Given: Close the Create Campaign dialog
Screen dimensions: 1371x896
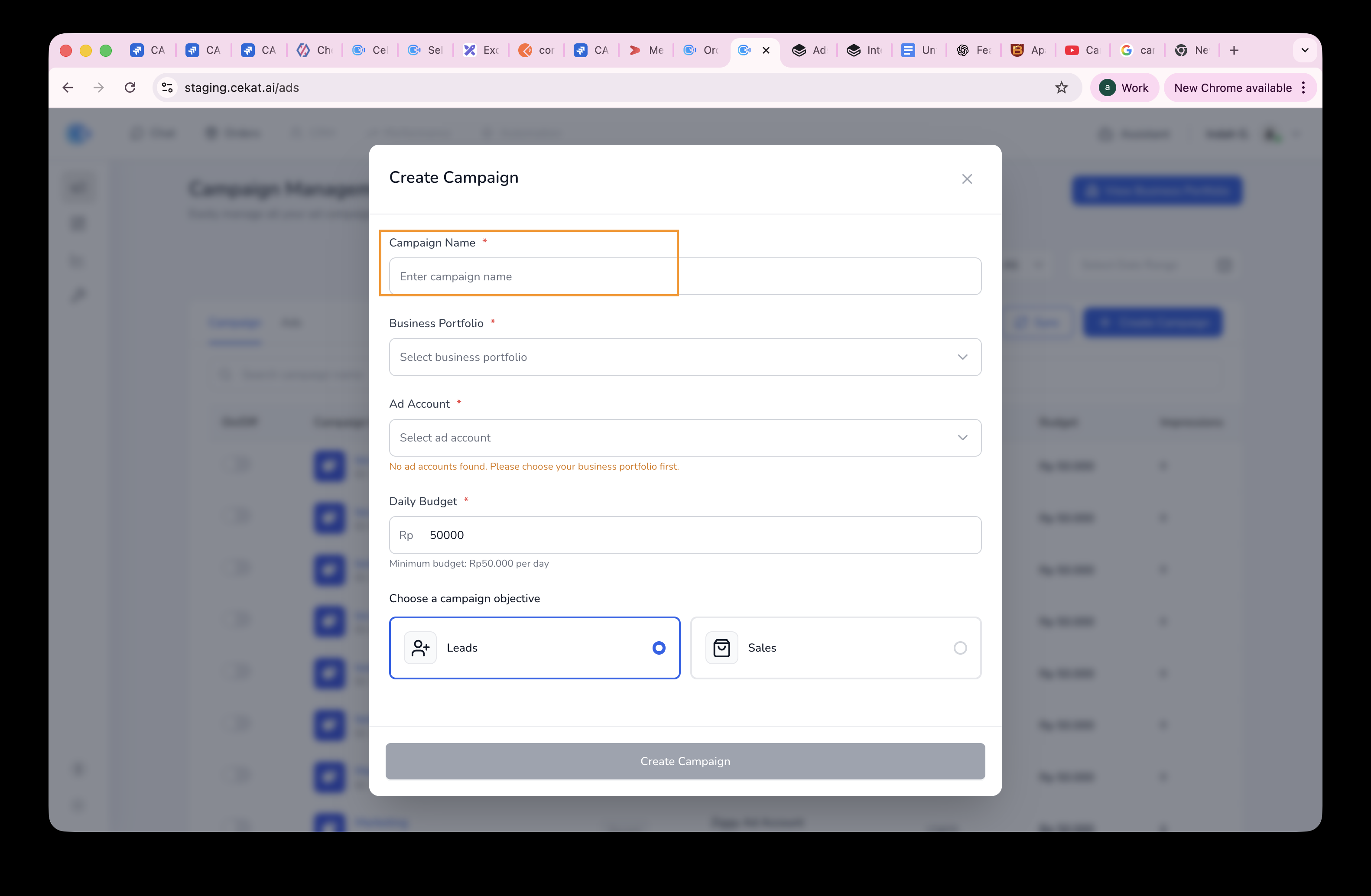Looking at the screenshot, I should tap(967, 179).
